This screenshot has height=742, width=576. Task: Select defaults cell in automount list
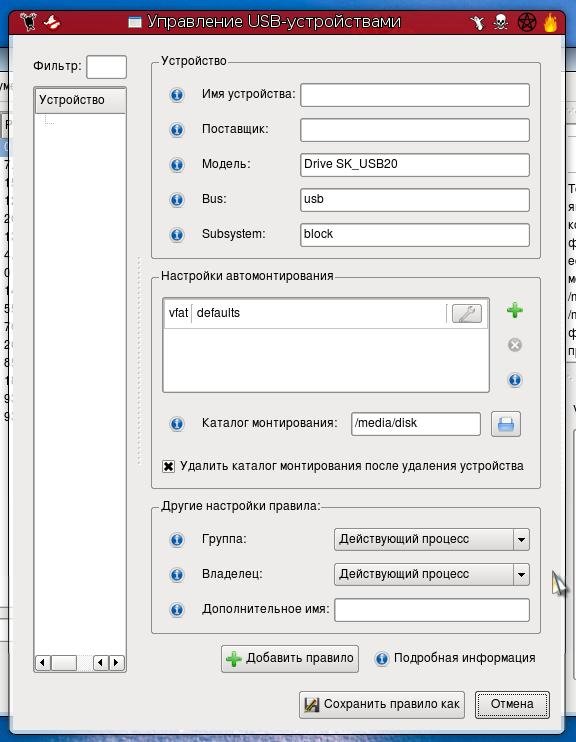tap(319, 313)
